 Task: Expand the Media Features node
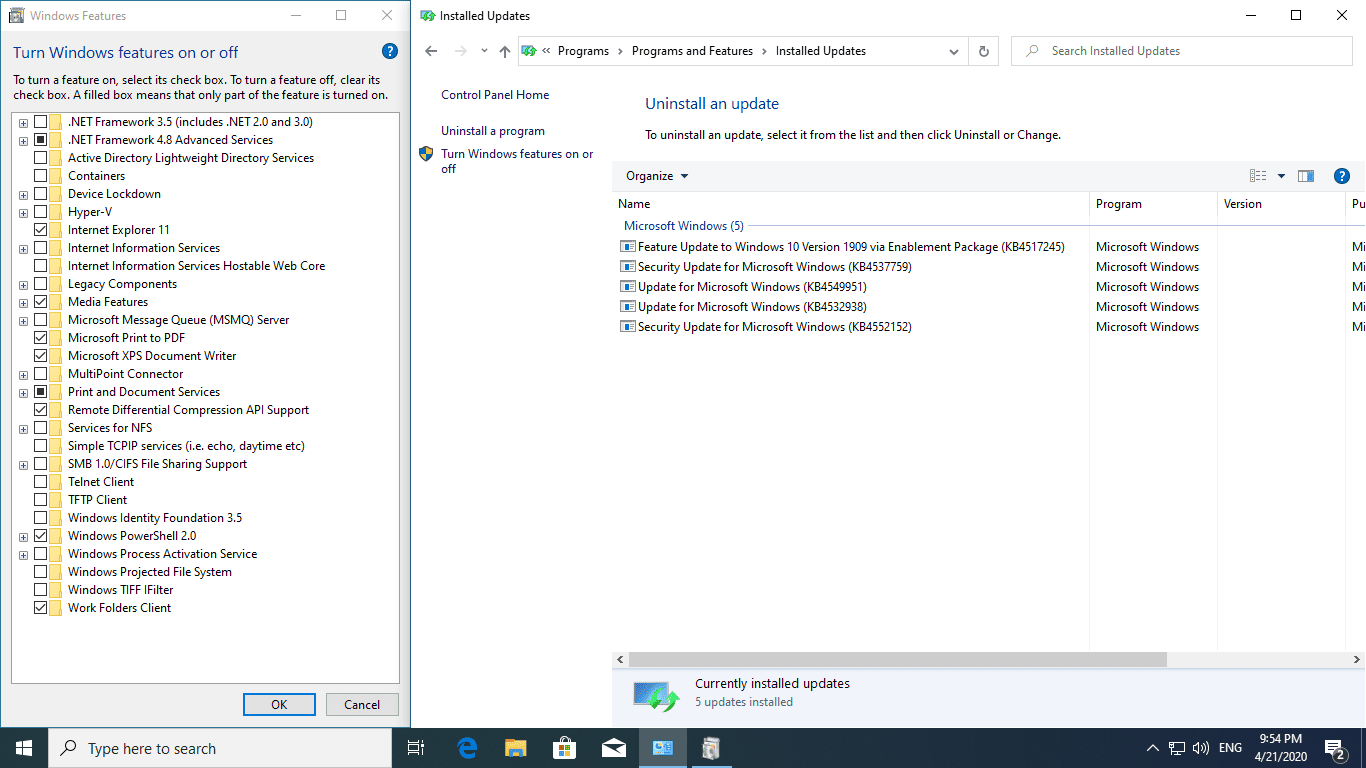pyautogui.click(x=23, y=303)
